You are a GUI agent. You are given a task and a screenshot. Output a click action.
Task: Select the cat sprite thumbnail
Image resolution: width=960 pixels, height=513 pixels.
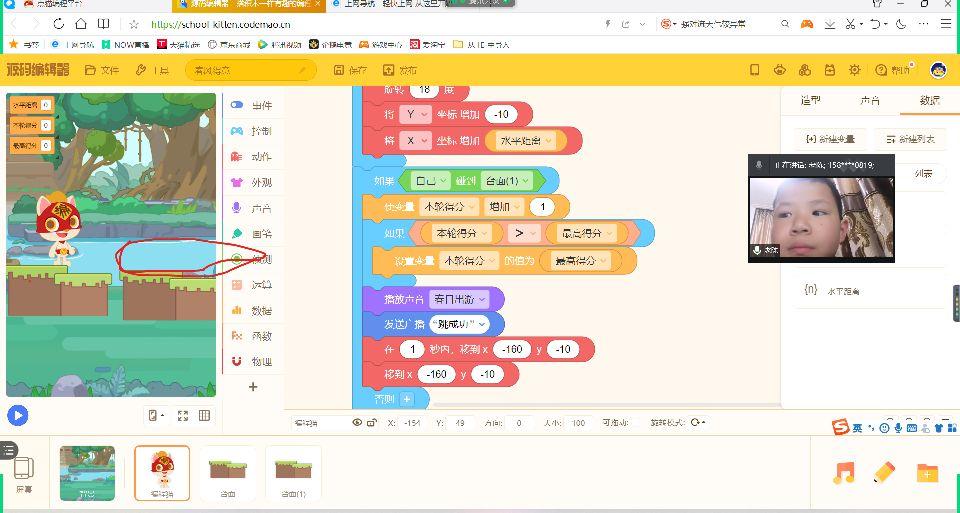pyautogui.click(x=162, y=473)
